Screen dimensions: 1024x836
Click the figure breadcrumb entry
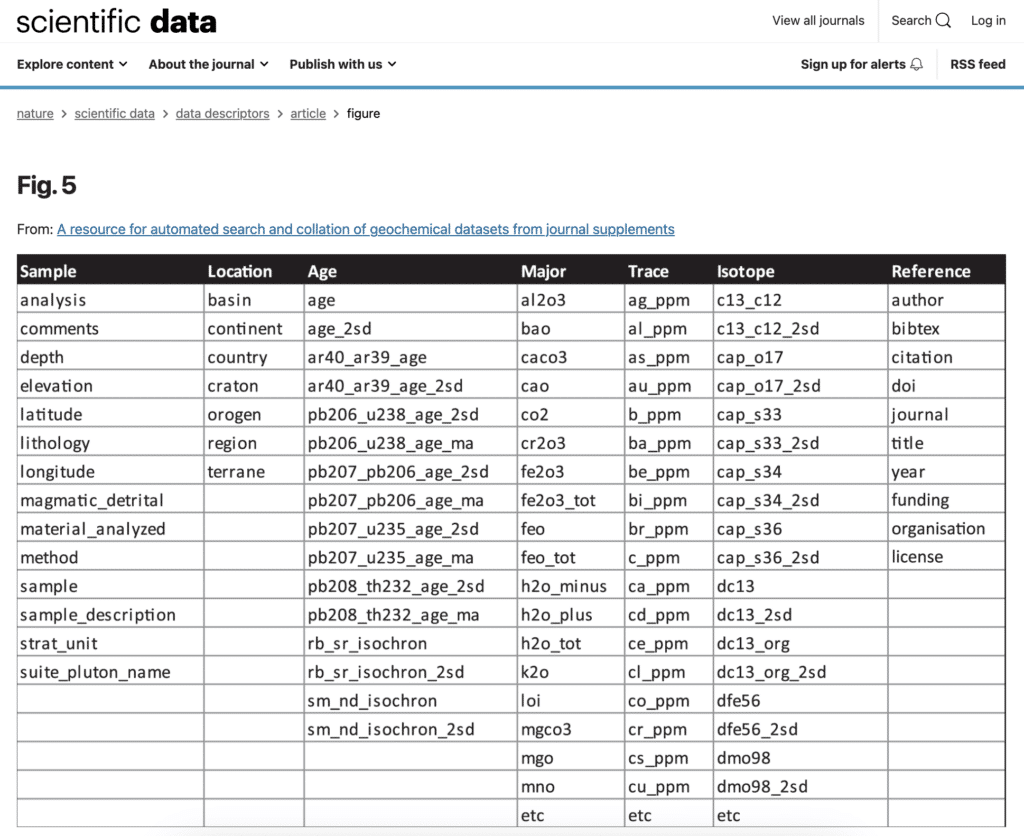coord(363,113)
